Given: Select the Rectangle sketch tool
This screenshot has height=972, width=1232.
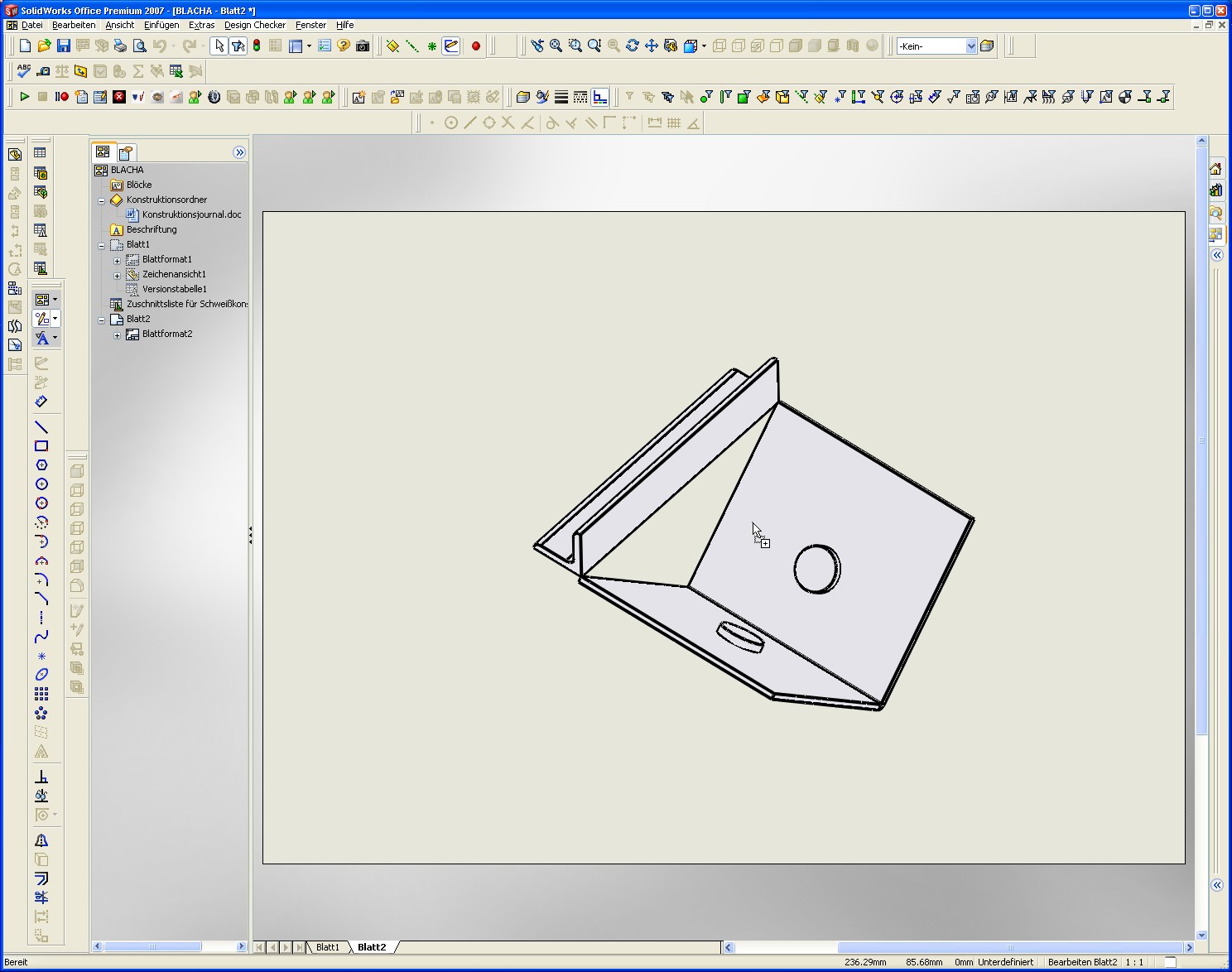Looking at the screenshot, I should pyautogui.click(x=41, y=446).
